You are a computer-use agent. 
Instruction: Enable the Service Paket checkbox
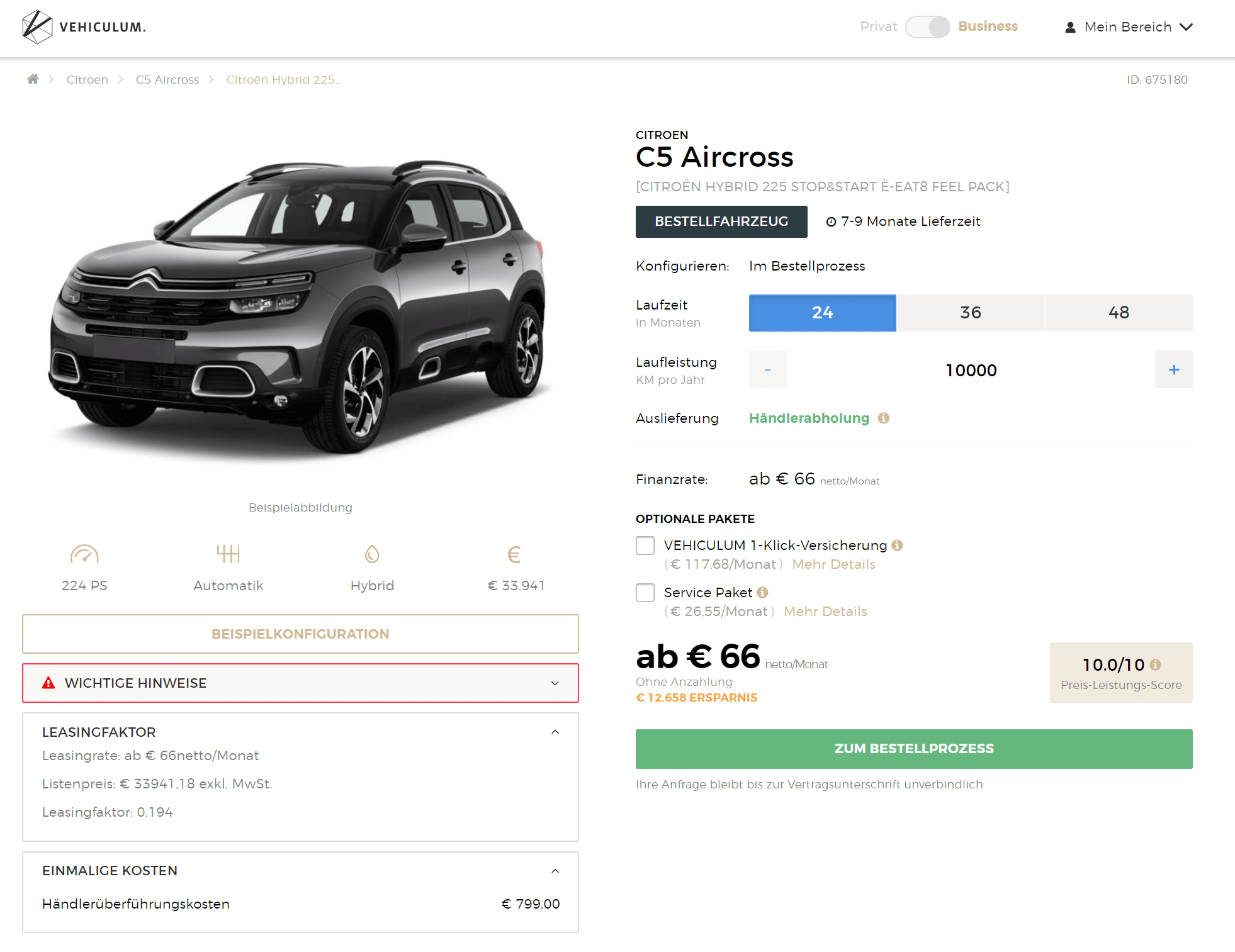(x=645, y=593)
